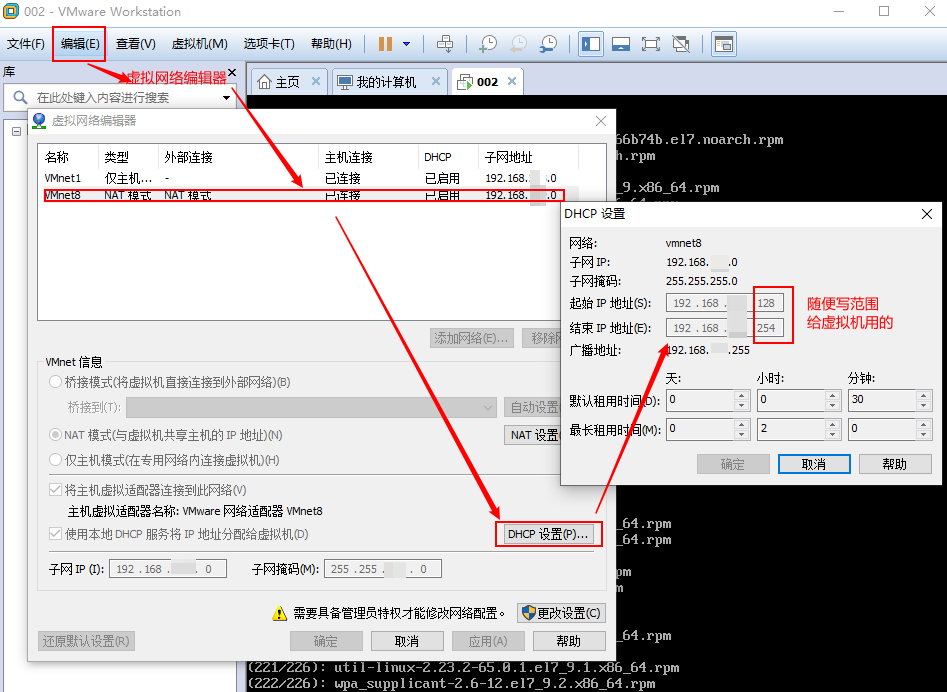Collapse the library tree with minus expander
Image resolution: width=947 pixels, height=692 pixels.
click(16, 131)
